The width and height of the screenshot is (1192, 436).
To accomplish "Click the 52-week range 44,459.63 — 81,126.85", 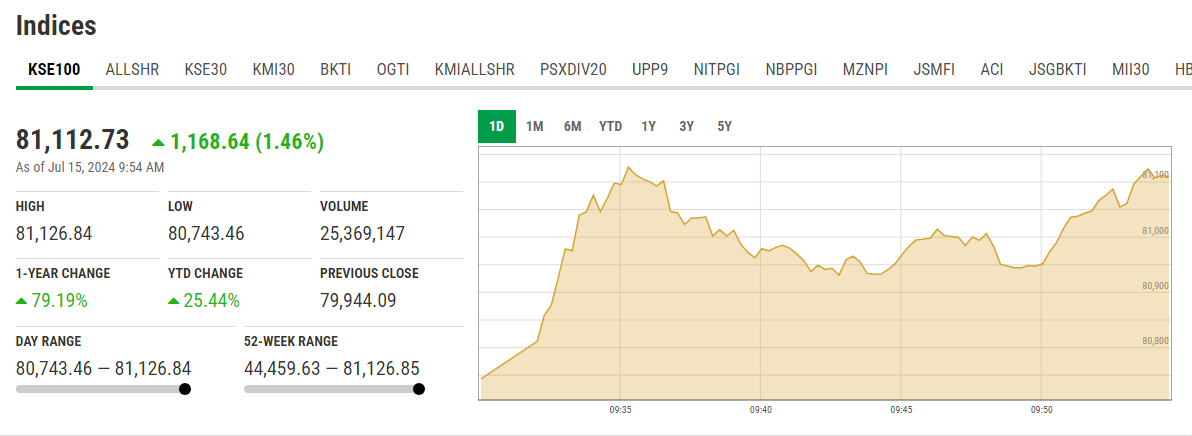I will click(331, 369).
